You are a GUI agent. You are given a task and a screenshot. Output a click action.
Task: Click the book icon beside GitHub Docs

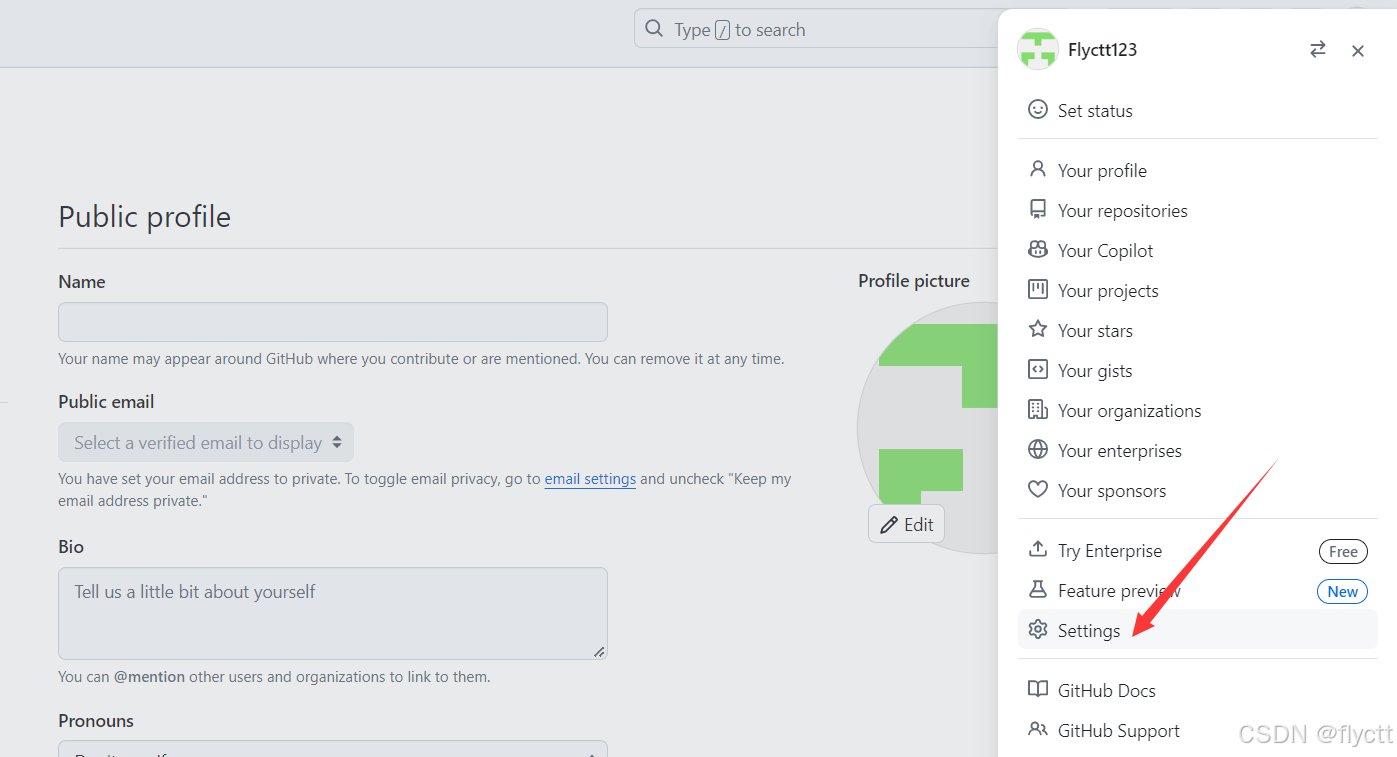click(1038, 690)
